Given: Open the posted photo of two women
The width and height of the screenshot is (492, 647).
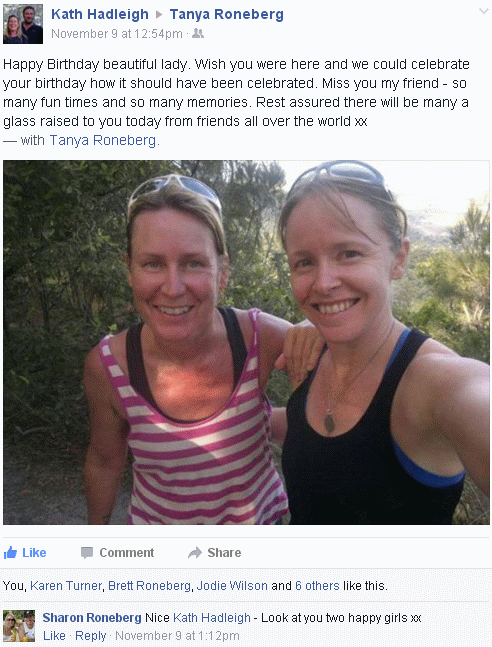Looking at the screenshot, I should pyautogui.click(x=246, y=342).
